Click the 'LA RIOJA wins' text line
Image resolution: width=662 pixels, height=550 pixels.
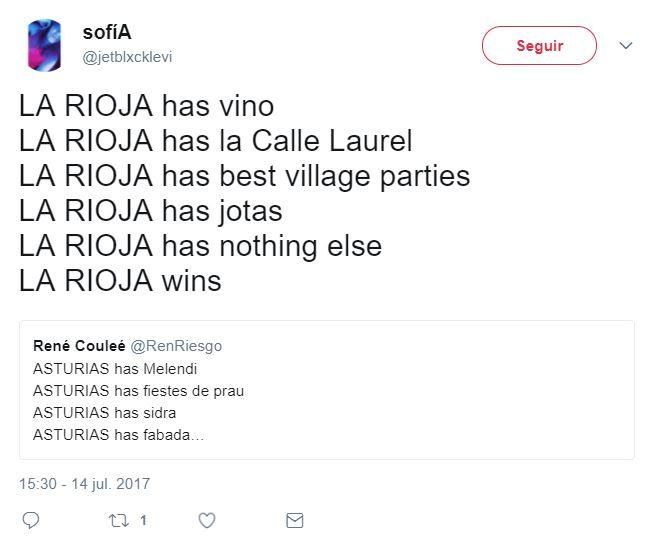pyautogui.click(x=120, y=281)
